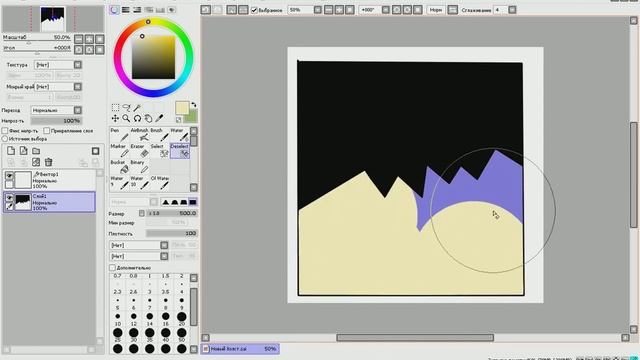The image size is (640, 360).
Task: Create a new normal layer
Action: (11, 151)
